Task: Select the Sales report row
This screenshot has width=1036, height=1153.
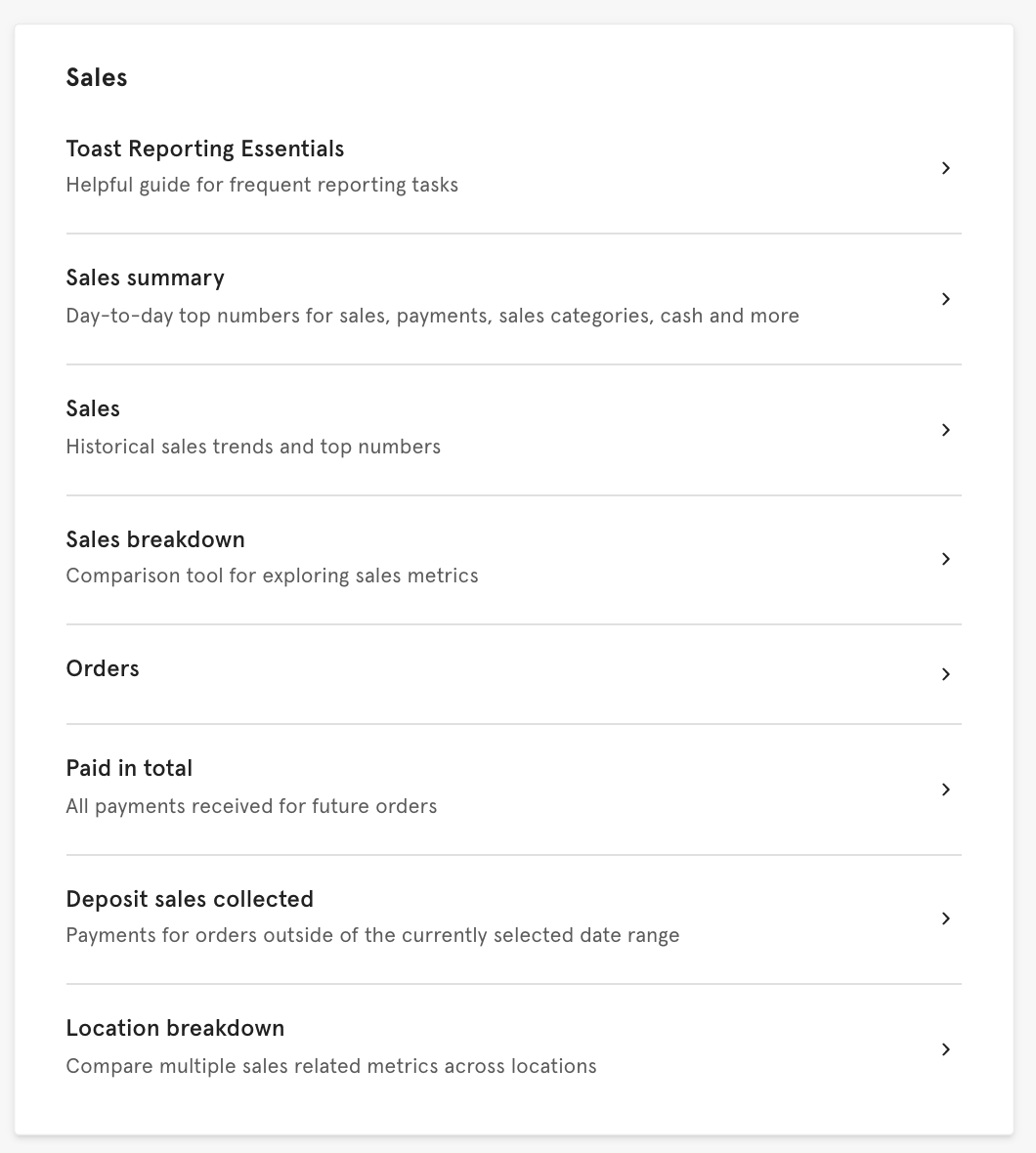Action: (x=93, y=408)
